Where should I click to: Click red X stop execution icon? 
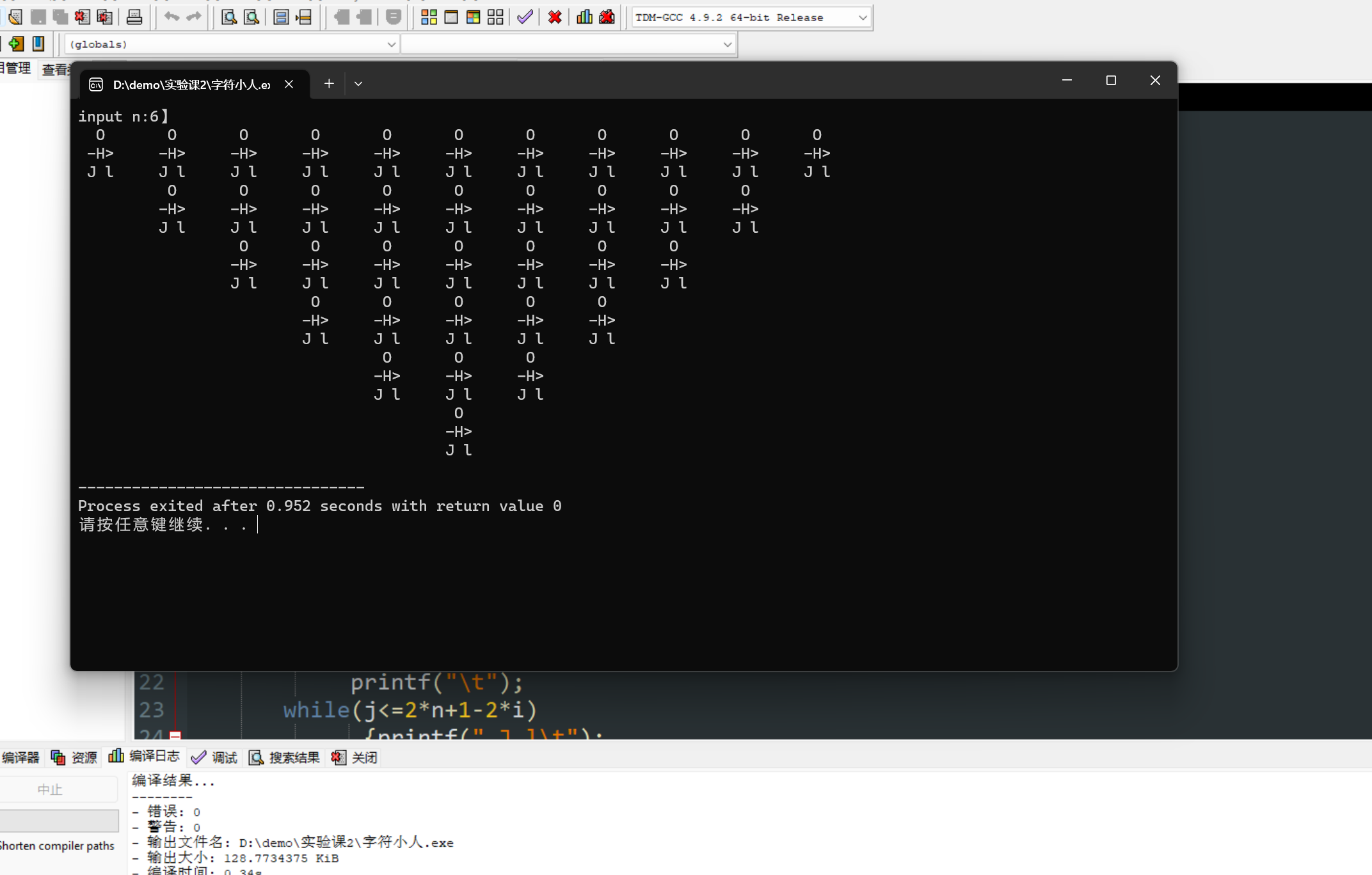point(555,17)
